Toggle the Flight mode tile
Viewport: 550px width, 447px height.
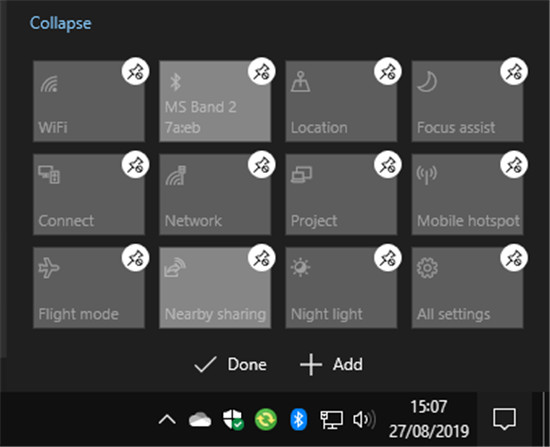(89, 288)
